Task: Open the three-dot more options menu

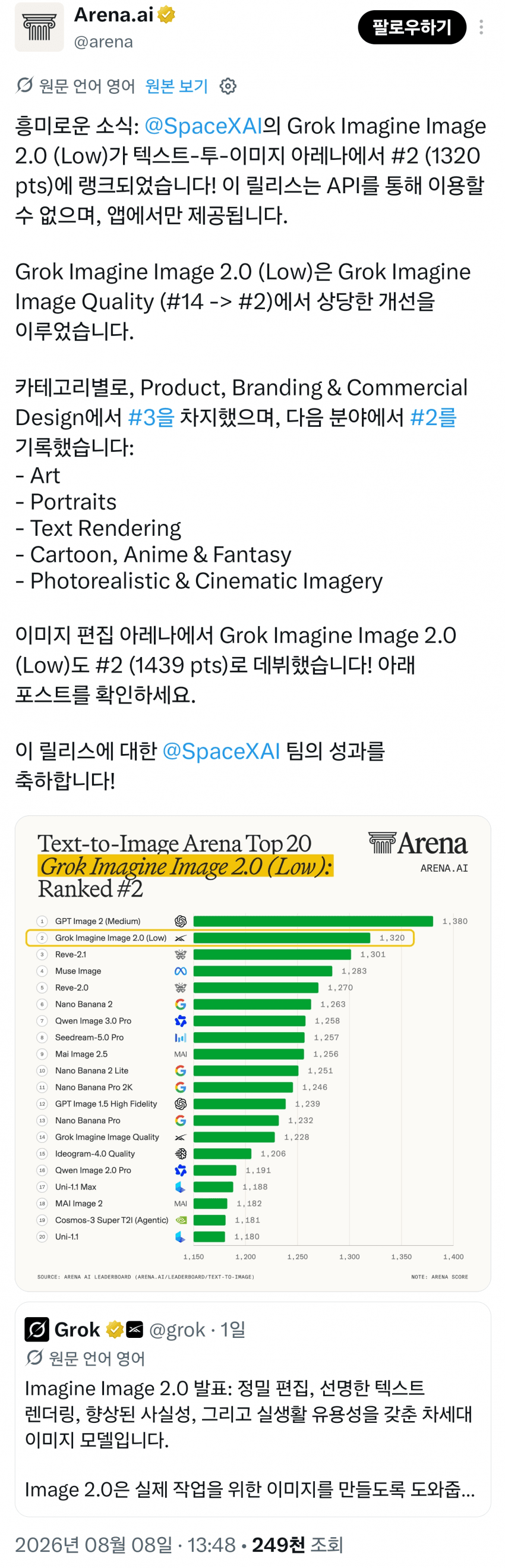Action: point(481,27)
